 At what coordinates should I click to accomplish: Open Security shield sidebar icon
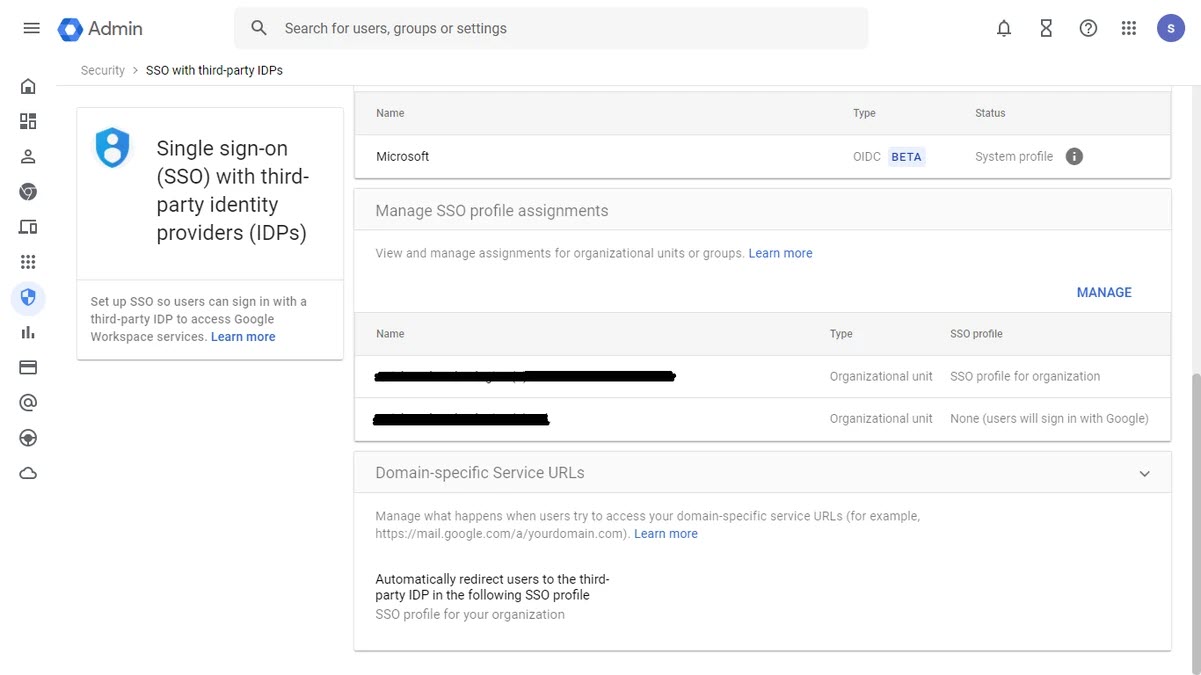click(28, 297)
